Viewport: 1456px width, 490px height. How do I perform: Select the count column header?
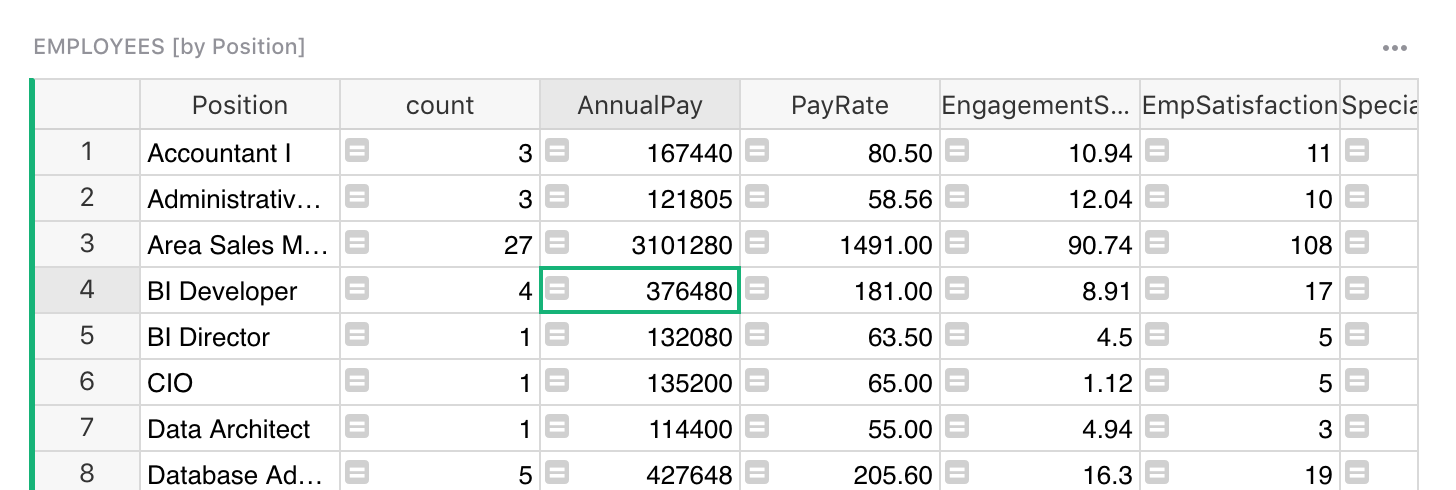pos(440,105)
